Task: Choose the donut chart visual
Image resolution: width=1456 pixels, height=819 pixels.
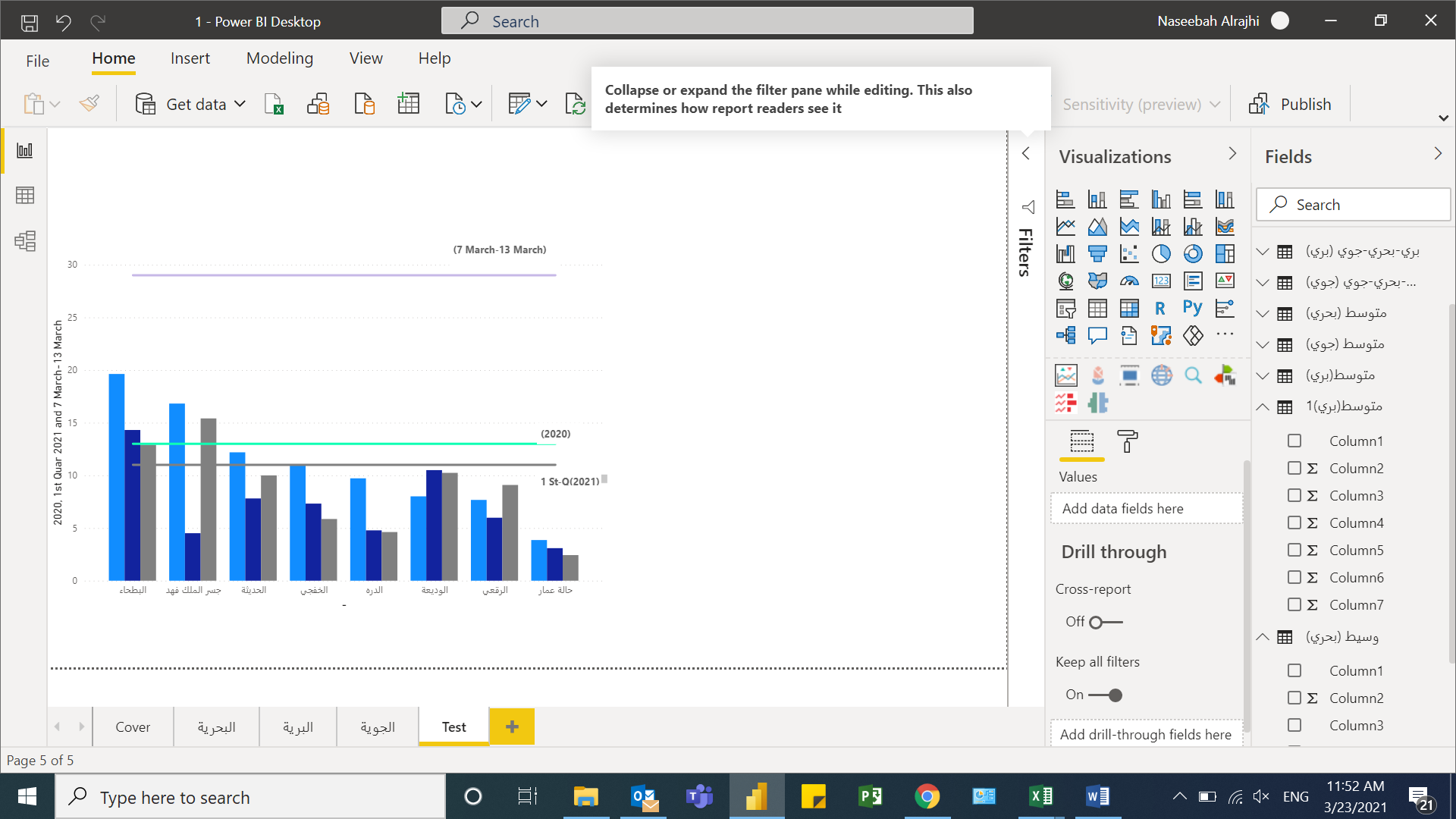Action: (1193, 254)
